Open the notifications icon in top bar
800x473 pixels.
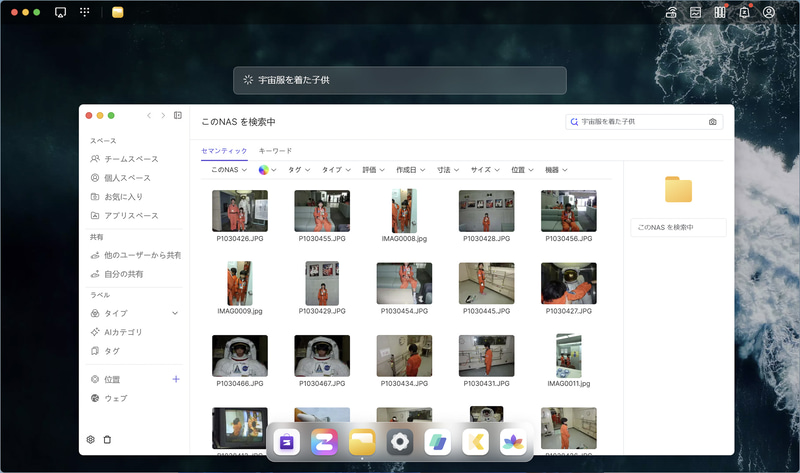tap(744, 12)
